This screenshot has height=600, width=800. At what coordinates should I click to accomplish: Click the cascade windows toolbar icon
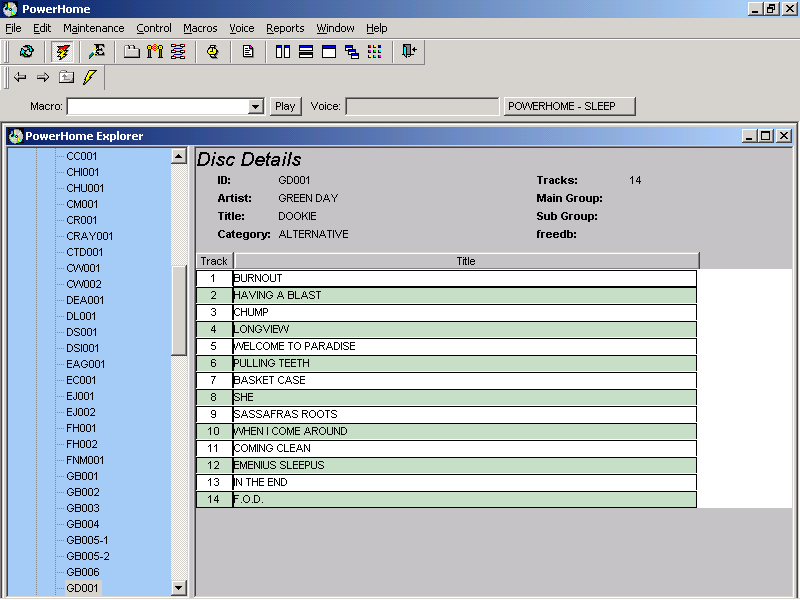coord(352,52)
